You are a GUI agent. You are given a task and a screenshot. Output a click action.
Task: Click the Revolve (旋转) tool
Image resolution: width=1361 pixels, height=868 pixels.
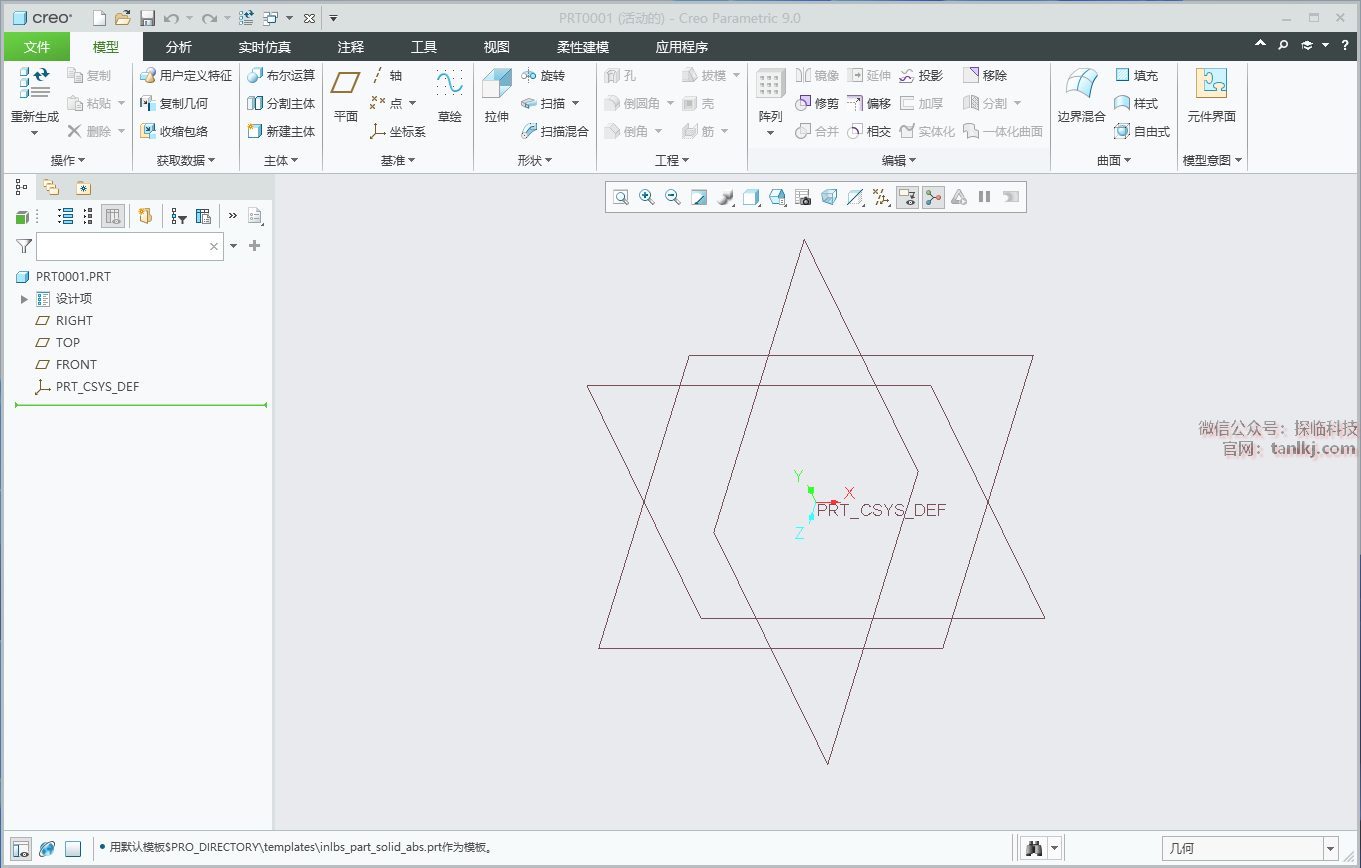(x=543, y=76)
